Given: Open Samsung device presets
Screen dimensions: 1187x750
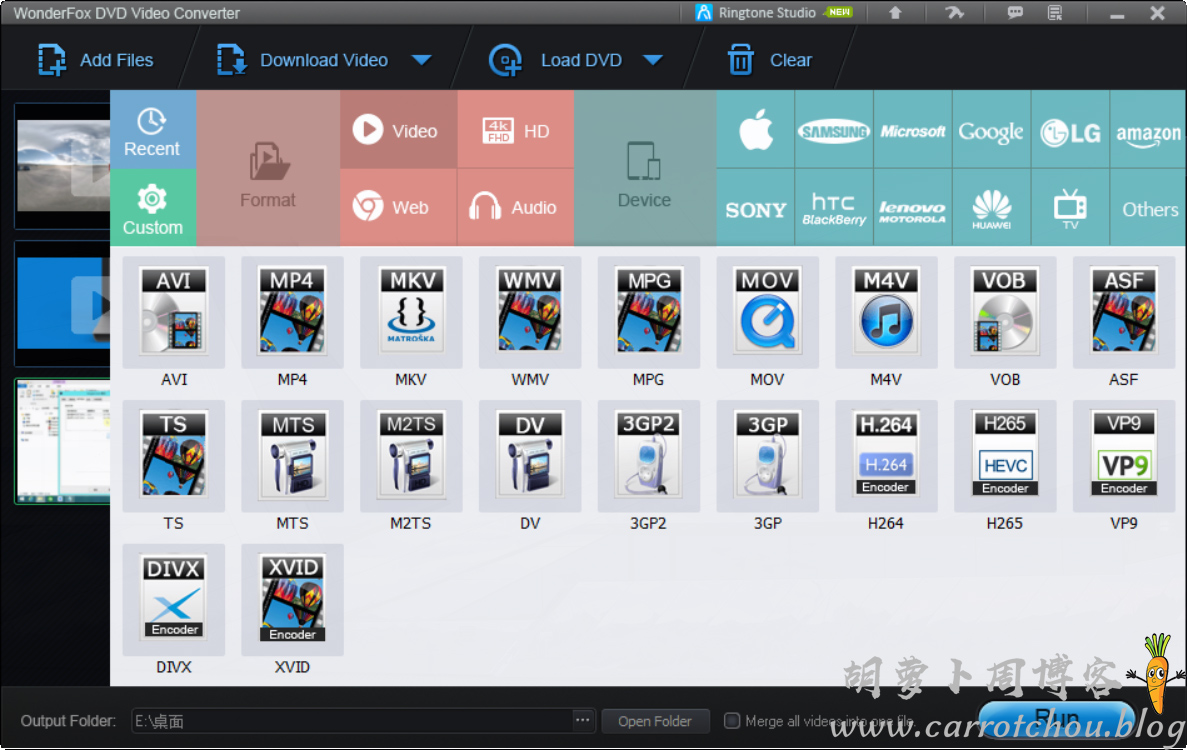Looking at the screenshot, I should click(x=834, y=129).
